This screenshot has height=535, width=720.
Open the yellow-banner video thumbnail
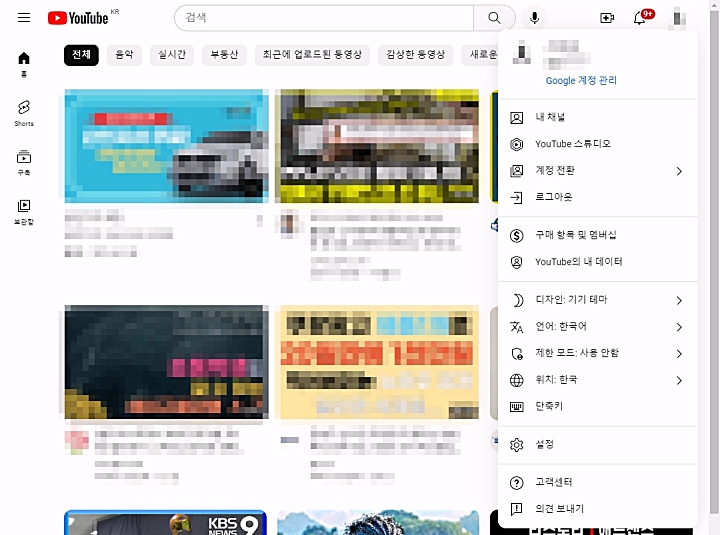pos(377,146)
